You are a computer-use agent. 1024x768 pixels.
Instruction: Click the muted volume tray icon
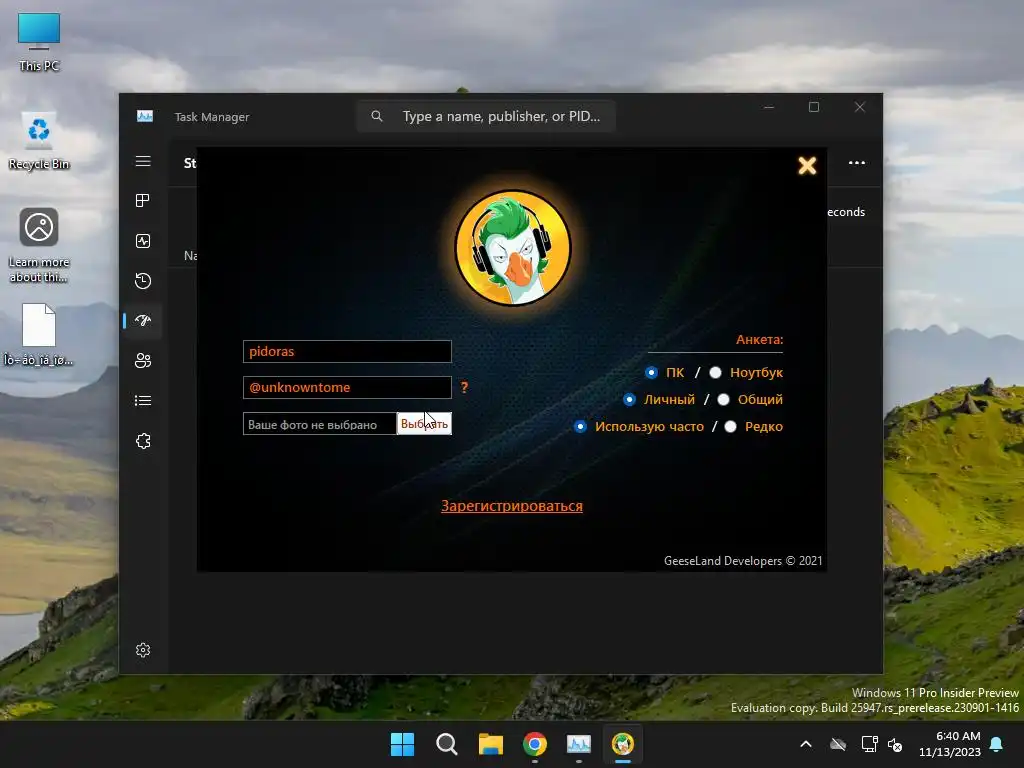tap(895, 744)
